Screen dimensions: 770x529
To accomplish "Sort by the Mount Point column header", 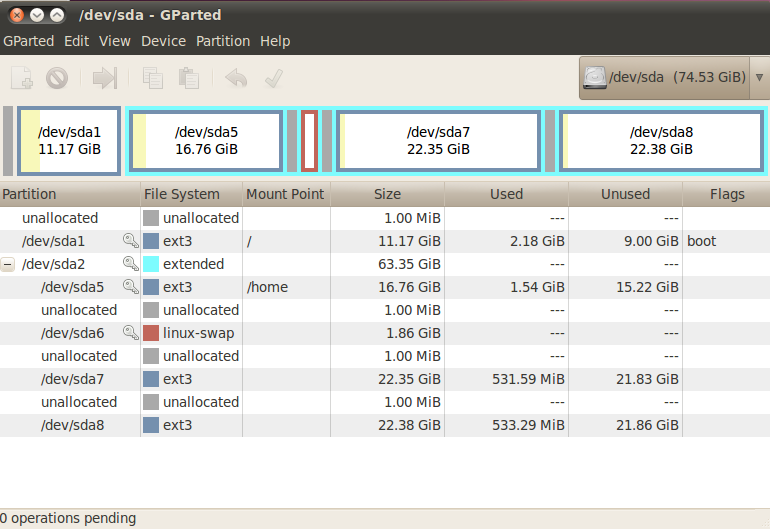I will [286, 194].
